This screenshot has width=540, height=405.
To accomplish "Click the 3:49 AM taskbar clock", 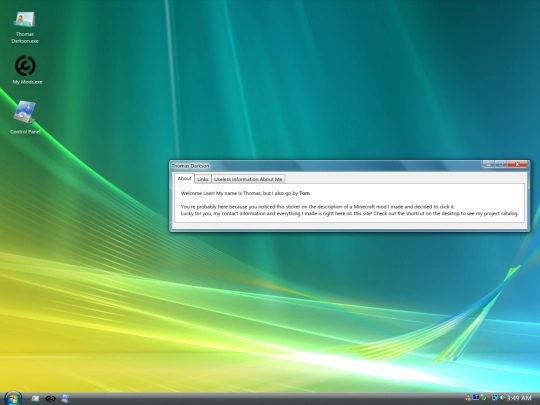I will (x=519, y=398).
